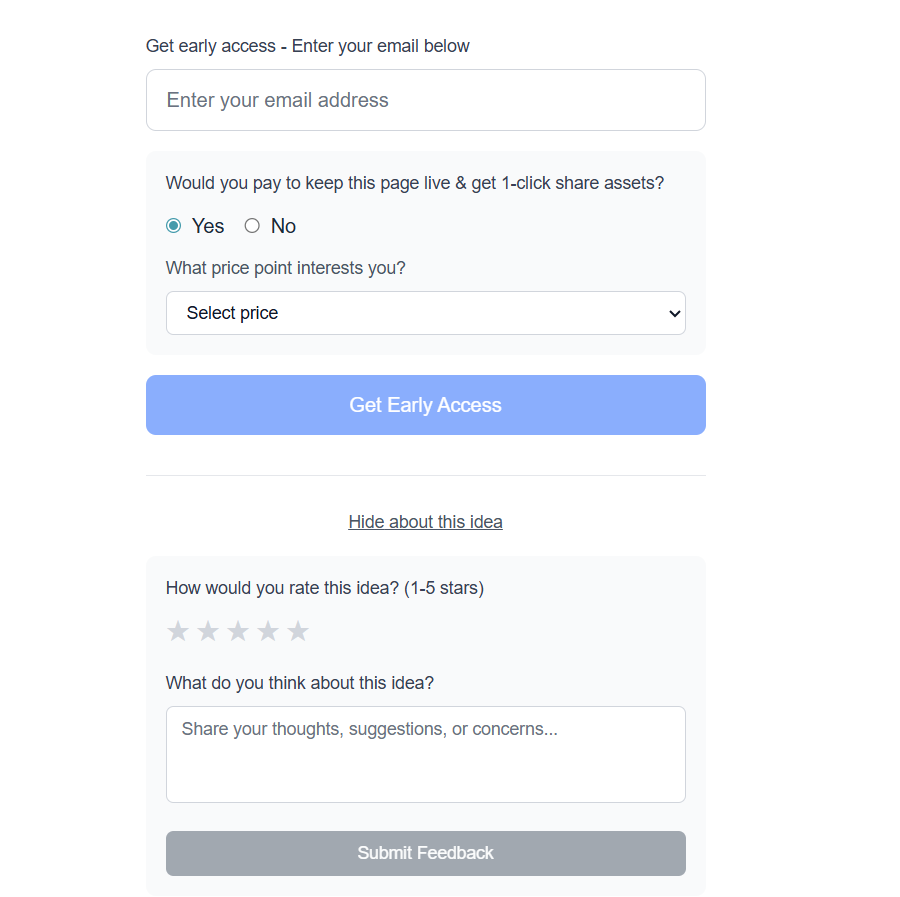The image size is (900, 897).
Task: Open the Select price dropdown
Action: click(425, 313)
